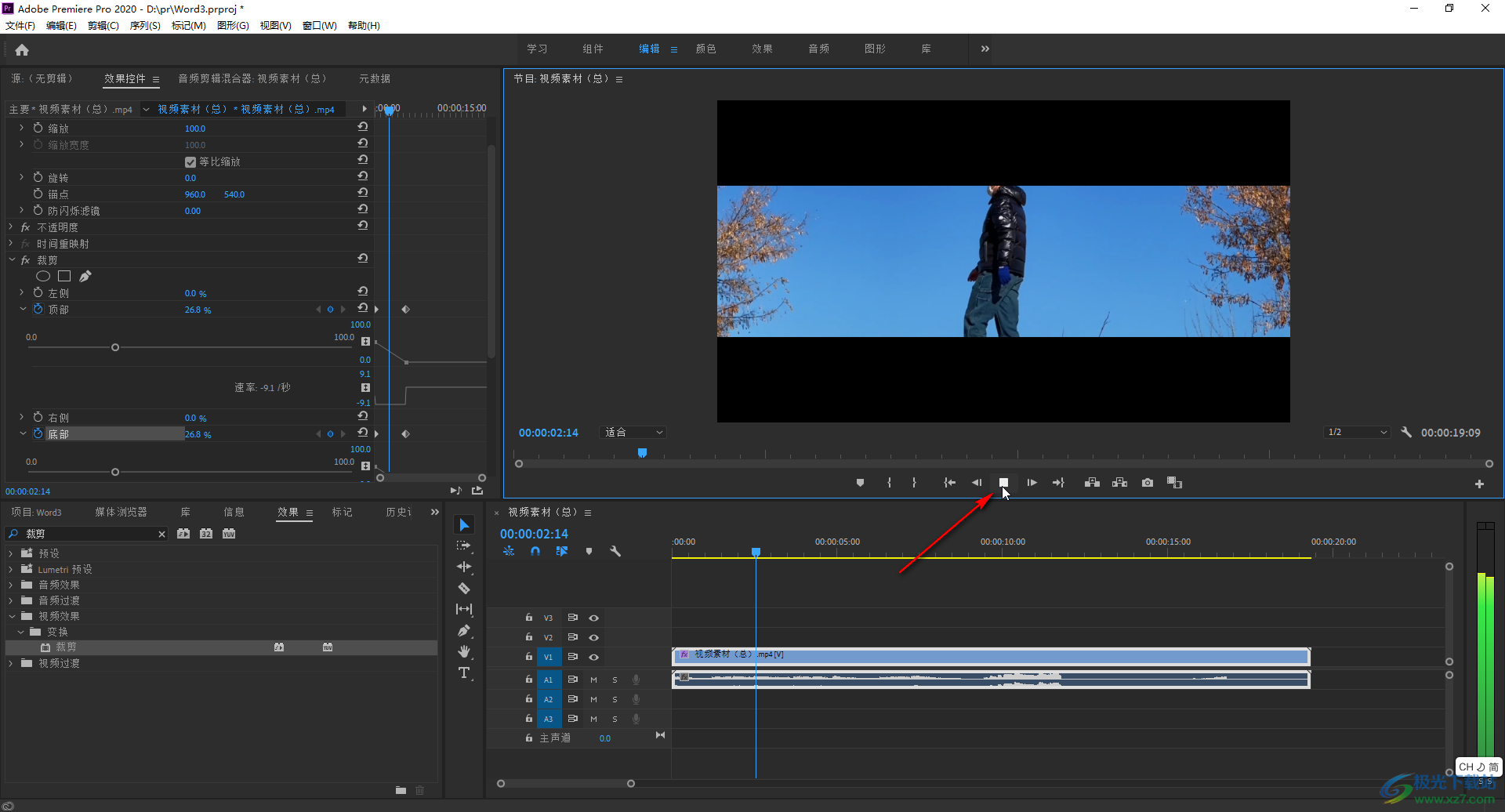Click the Export Frame camera icon
The height and width of the screenshot is (812, 1505).
click(1147, 483)
